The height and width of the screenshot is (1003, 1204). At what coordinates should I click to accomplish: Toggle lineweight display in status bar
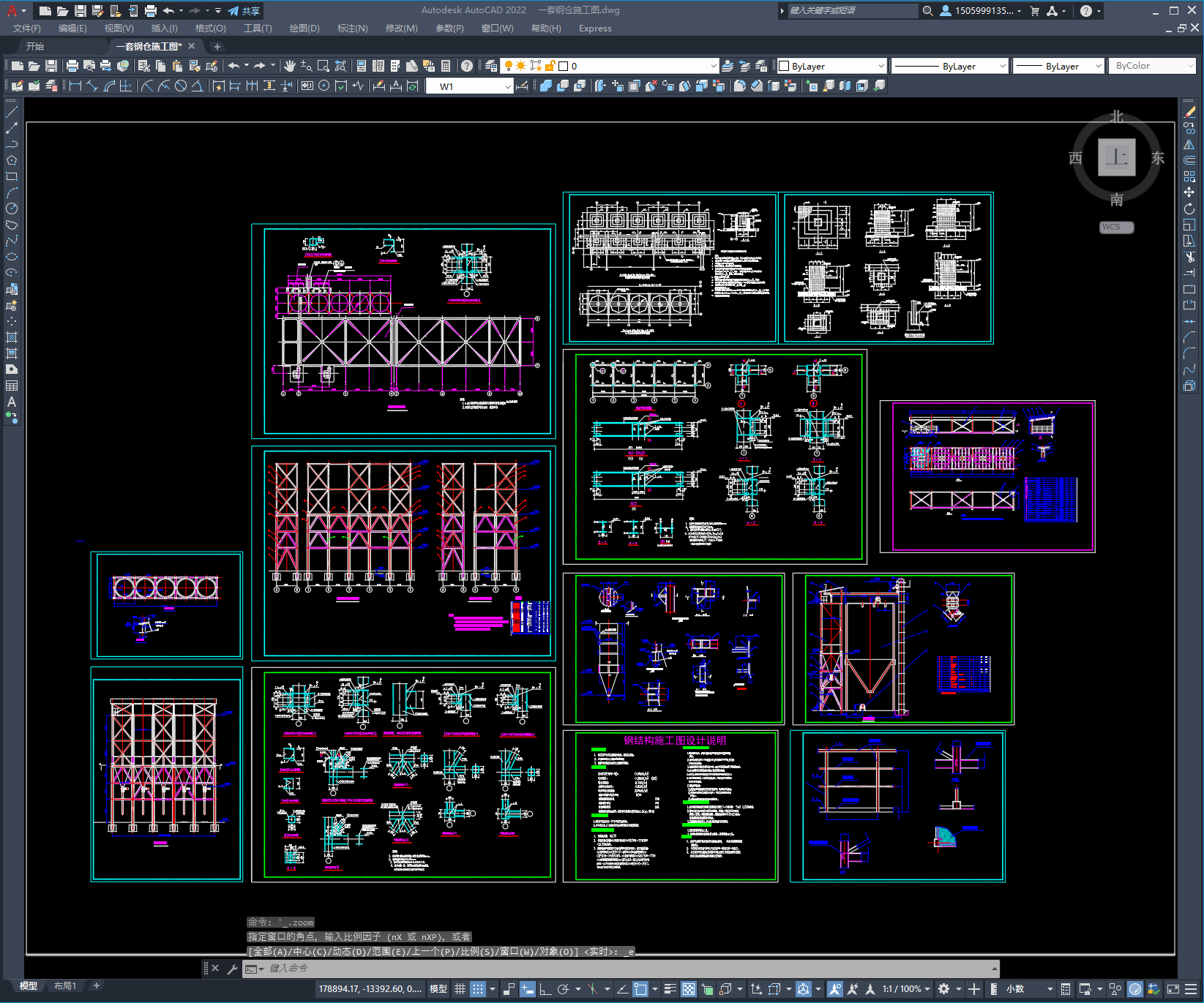tap(670, 989)
